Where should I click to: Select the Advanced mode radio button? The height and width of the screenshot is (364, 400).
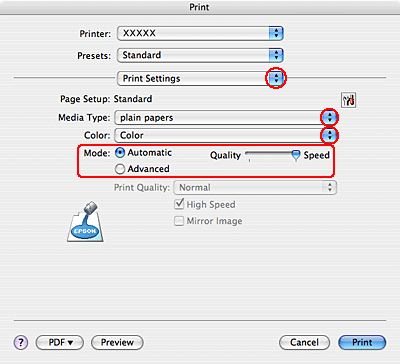click(120, 169)
